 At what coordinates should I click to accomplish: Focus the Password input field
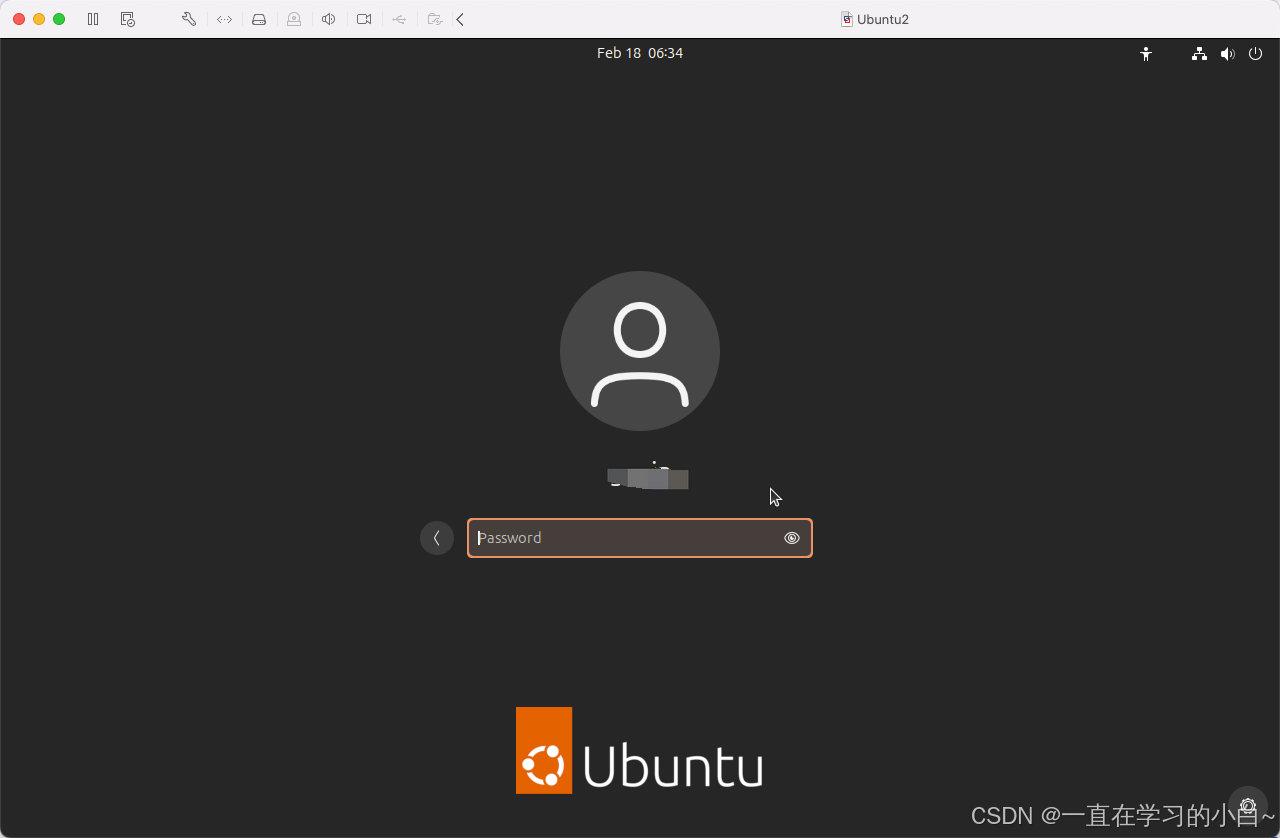pyautogui.click(x=640, y=538)
